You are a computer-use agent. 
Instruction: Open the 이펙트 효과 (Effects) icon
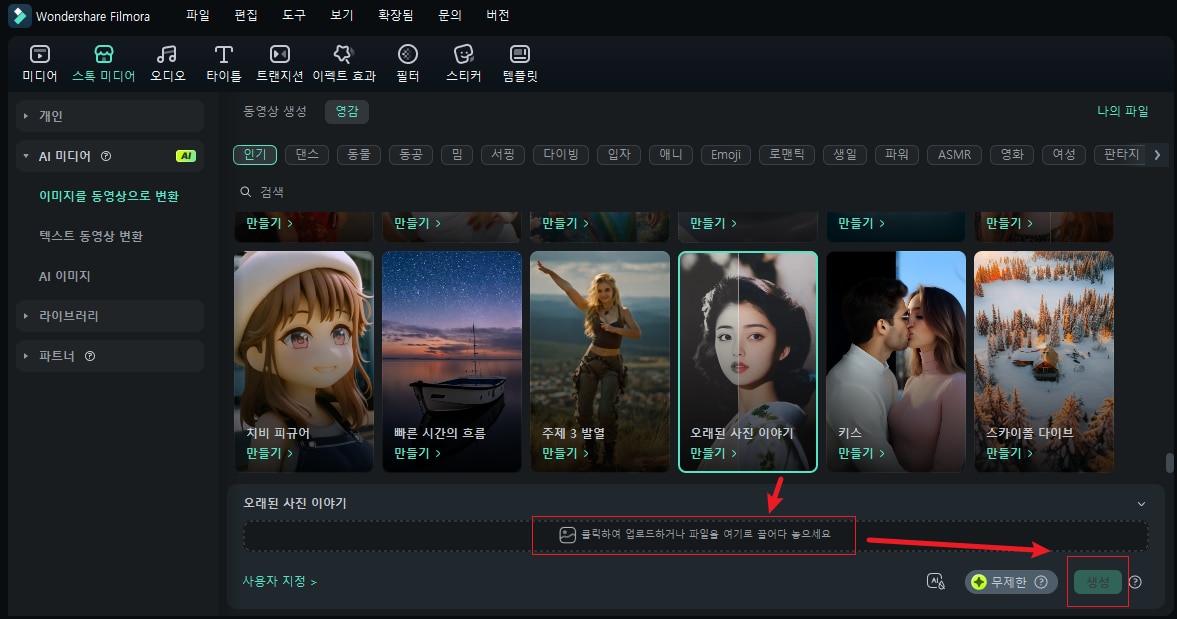tap(343, 55)
